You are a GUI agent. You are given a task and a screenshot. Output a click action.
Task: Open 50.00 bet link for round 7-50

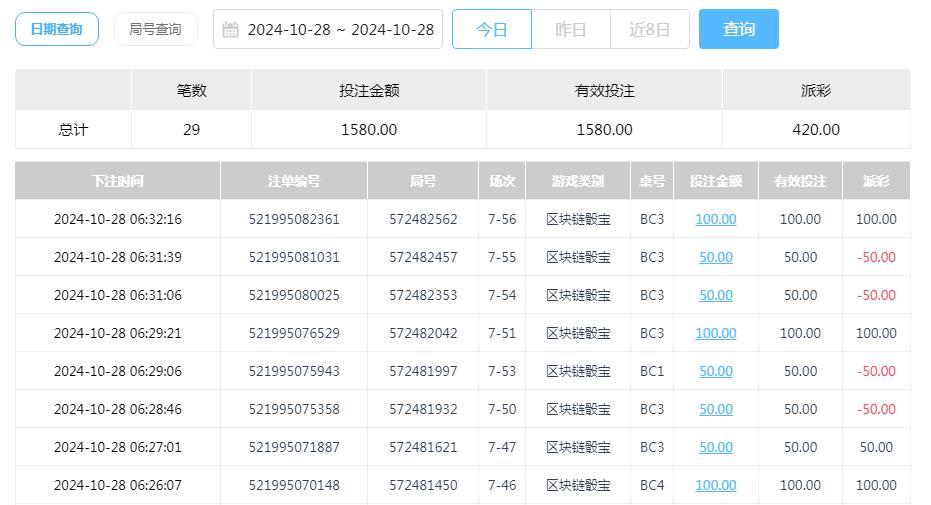(715, 409)
